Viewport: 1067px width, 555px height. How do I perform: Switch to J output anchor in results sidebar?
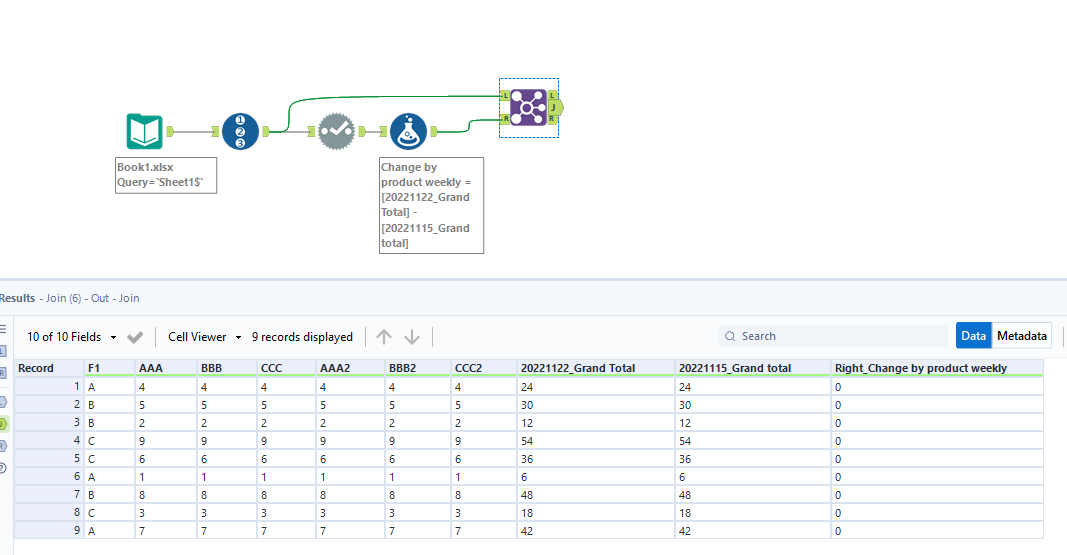pos(3,424)
